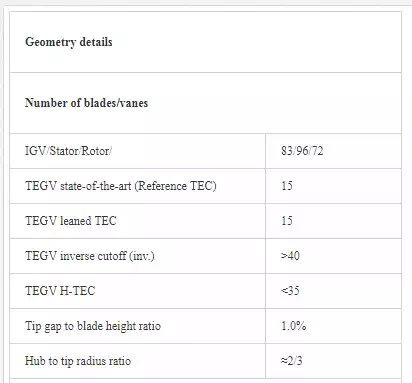Click the word details in table title
Image resolution: width=412 pixels, height=383 pixels.
pos(96,42)
